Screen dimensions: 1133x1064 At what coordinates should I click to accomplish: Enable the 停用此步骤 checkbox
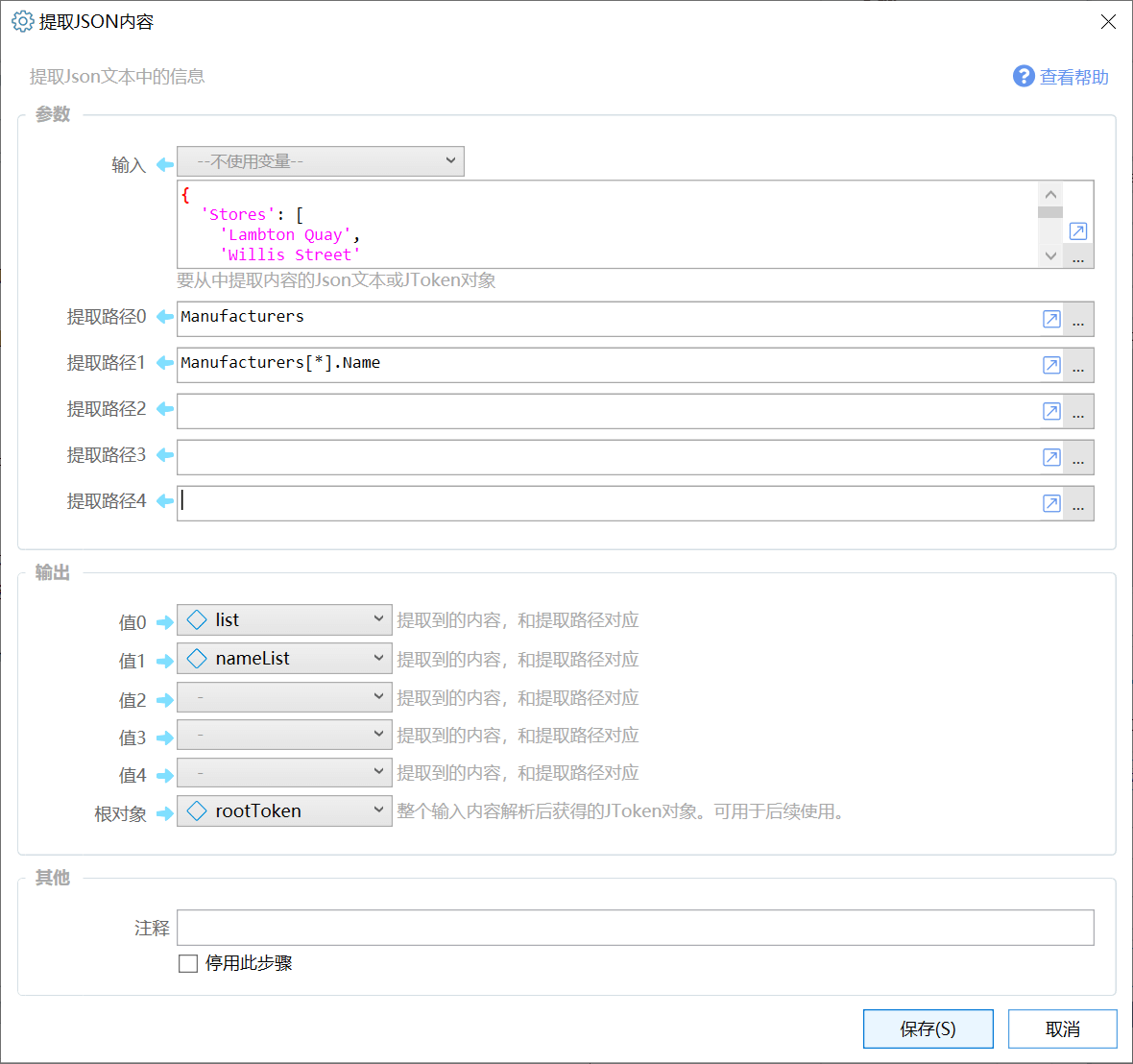[x=188, y=963]
